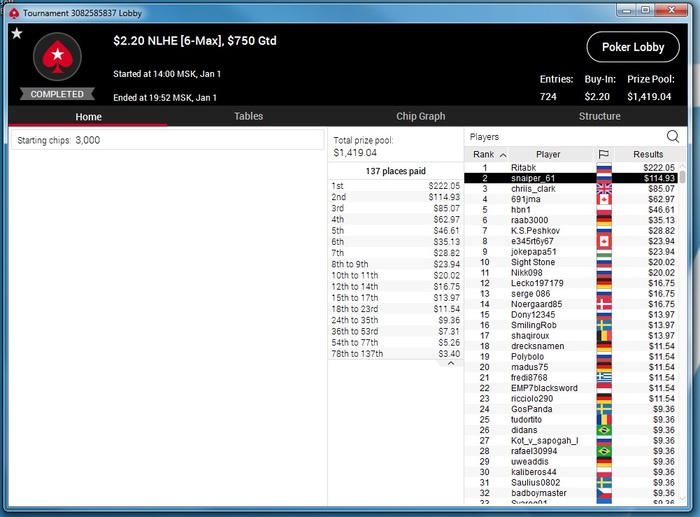The width and height of the screenshot is (700, 517).
Task: Click the Poker Lobby button
Action: [x=633, y=47]
